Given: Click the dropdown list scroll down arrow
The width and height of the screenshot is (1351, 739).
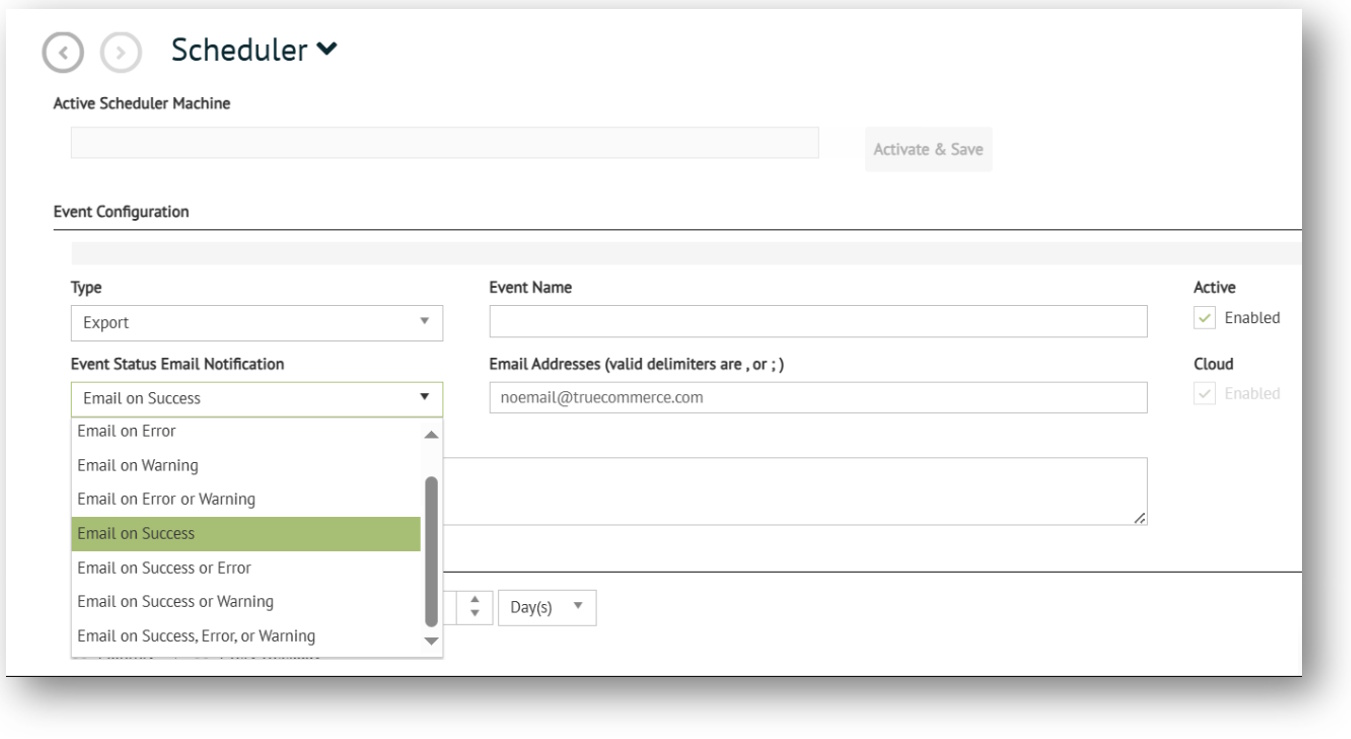Looking at the screenshot, I should [431, 641].
